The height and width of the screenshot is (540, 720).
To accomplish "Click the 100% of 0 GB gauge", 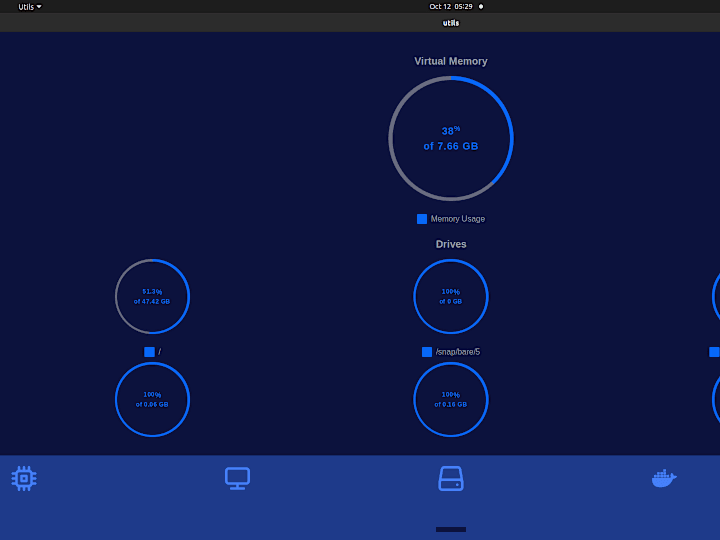I will pyautogui.click(x=451, y=296).
